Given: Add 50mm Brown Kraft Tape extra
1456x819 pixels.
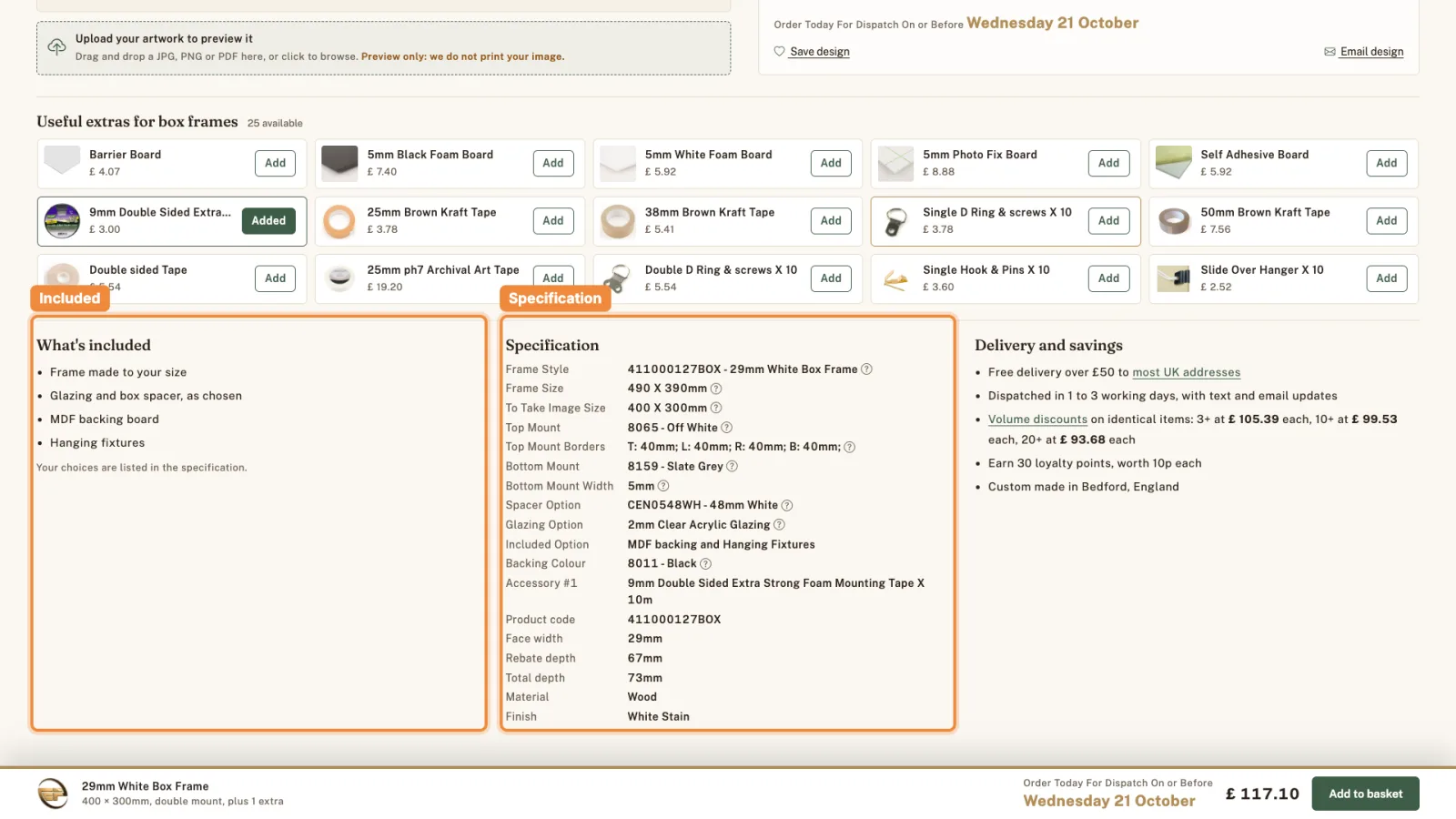Looking at the screenshot, I should 1386,221.
